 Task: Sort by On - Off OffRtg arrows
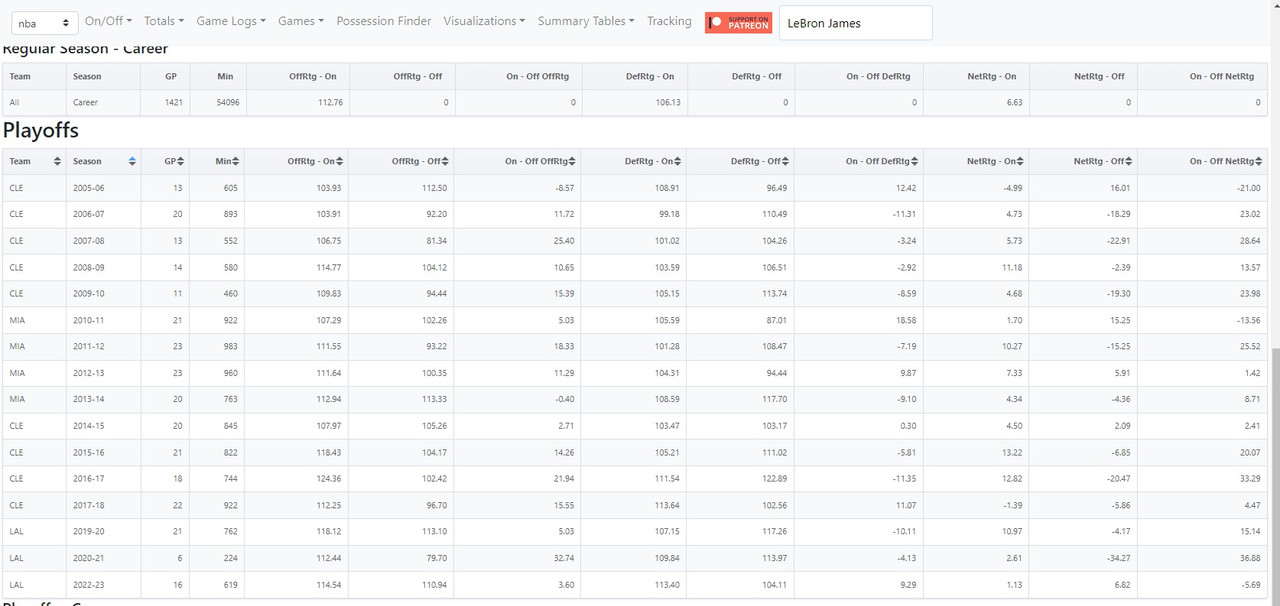[x=573, y=161]
